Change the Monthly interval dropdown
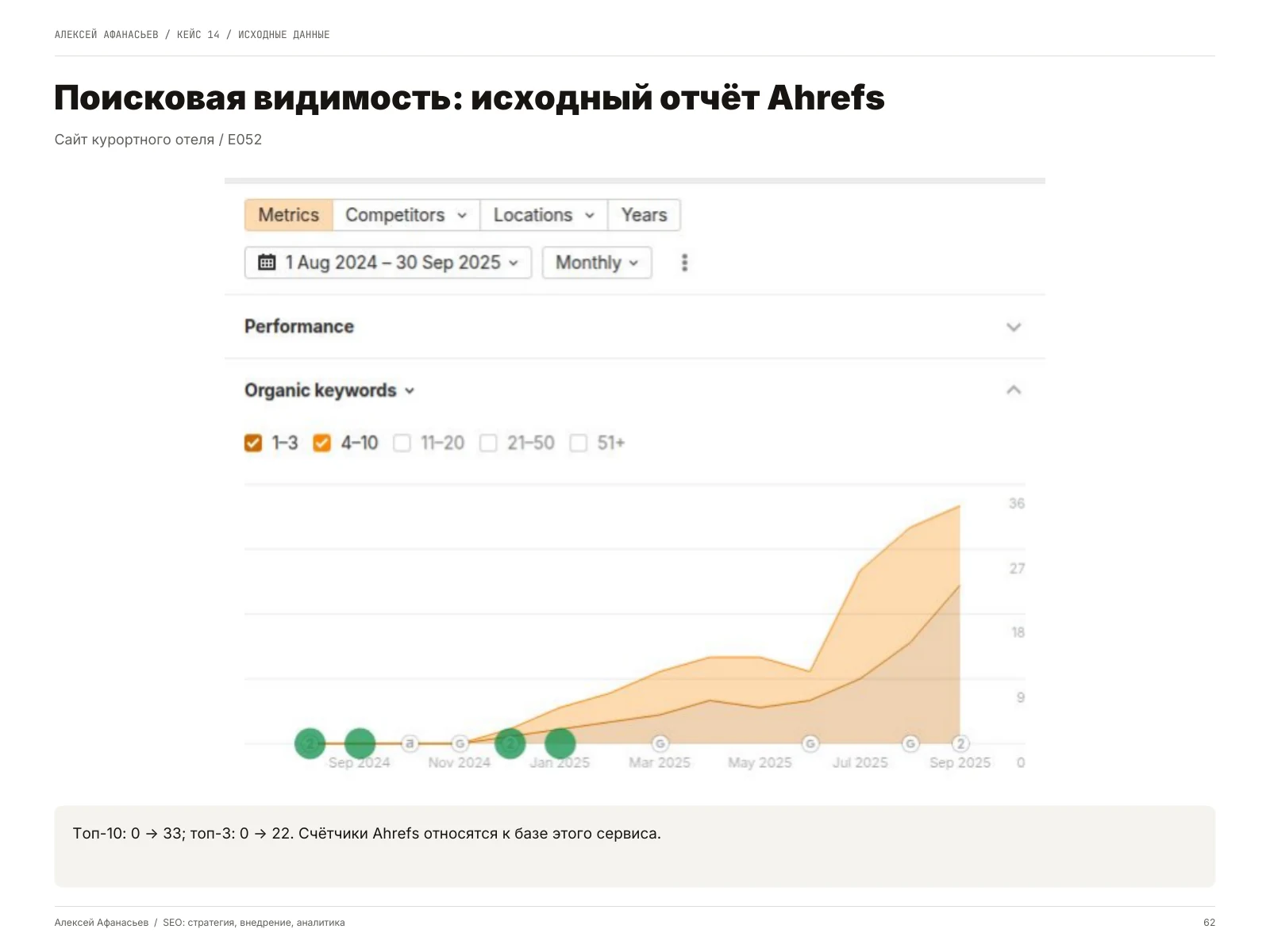1270x952 pixels. pyautogui.click(x=597, y=263)
